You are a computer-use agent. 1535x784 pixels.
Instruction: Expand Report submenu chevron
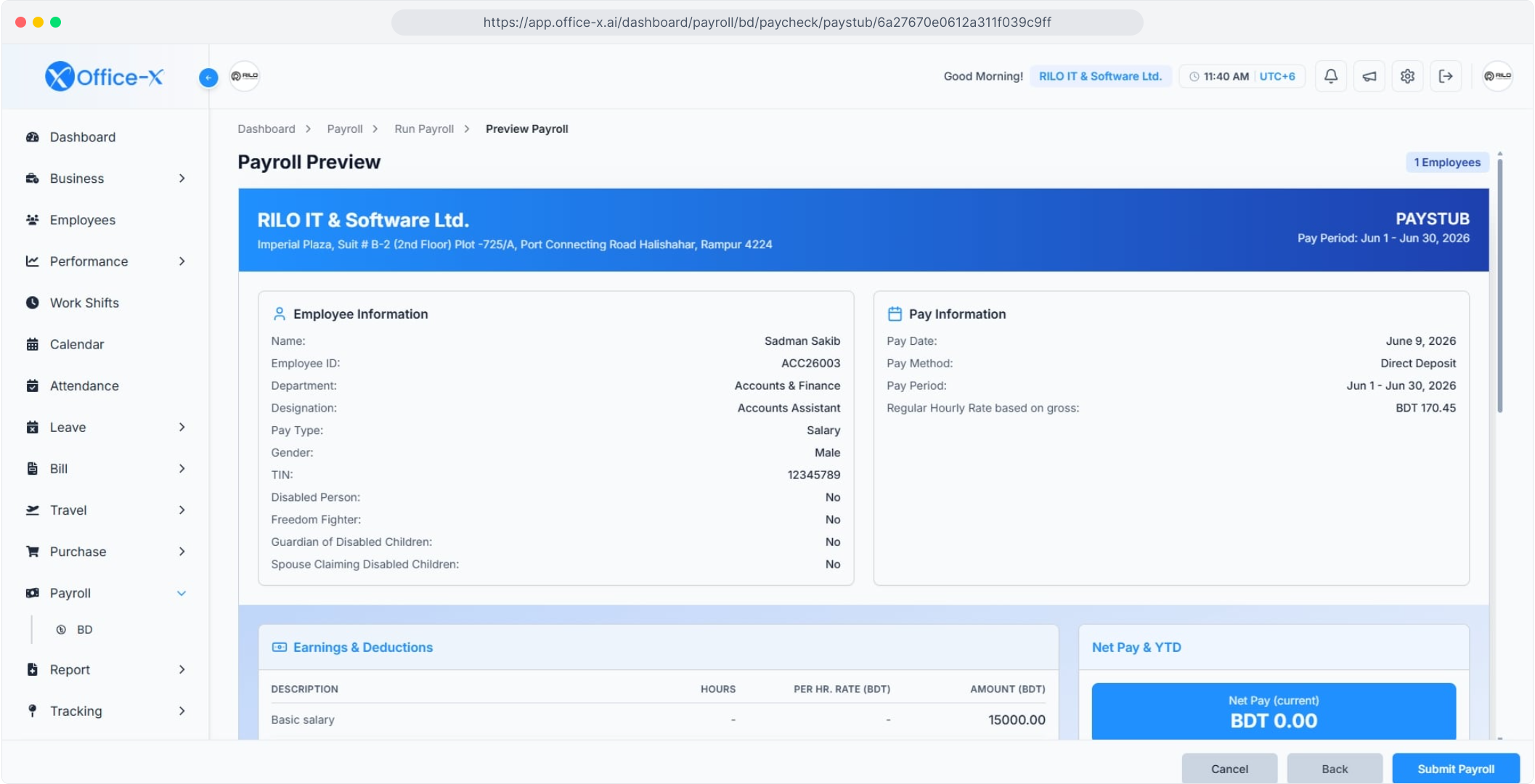(182, 669)
